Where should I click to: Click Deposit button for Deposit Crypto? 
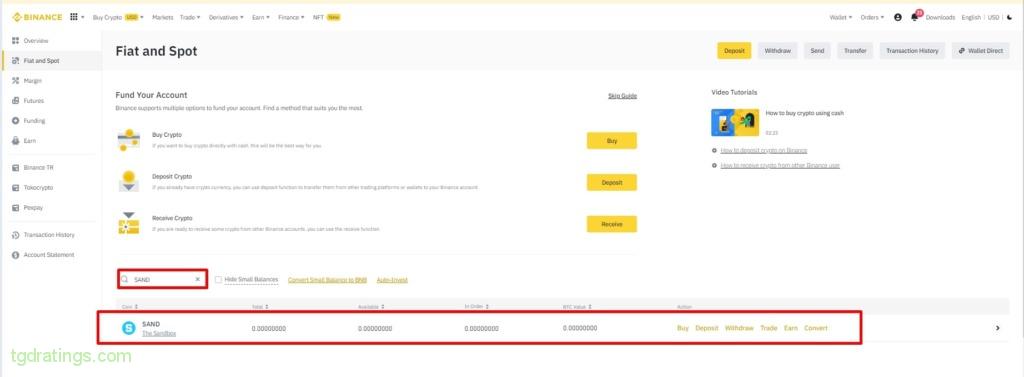612,182
